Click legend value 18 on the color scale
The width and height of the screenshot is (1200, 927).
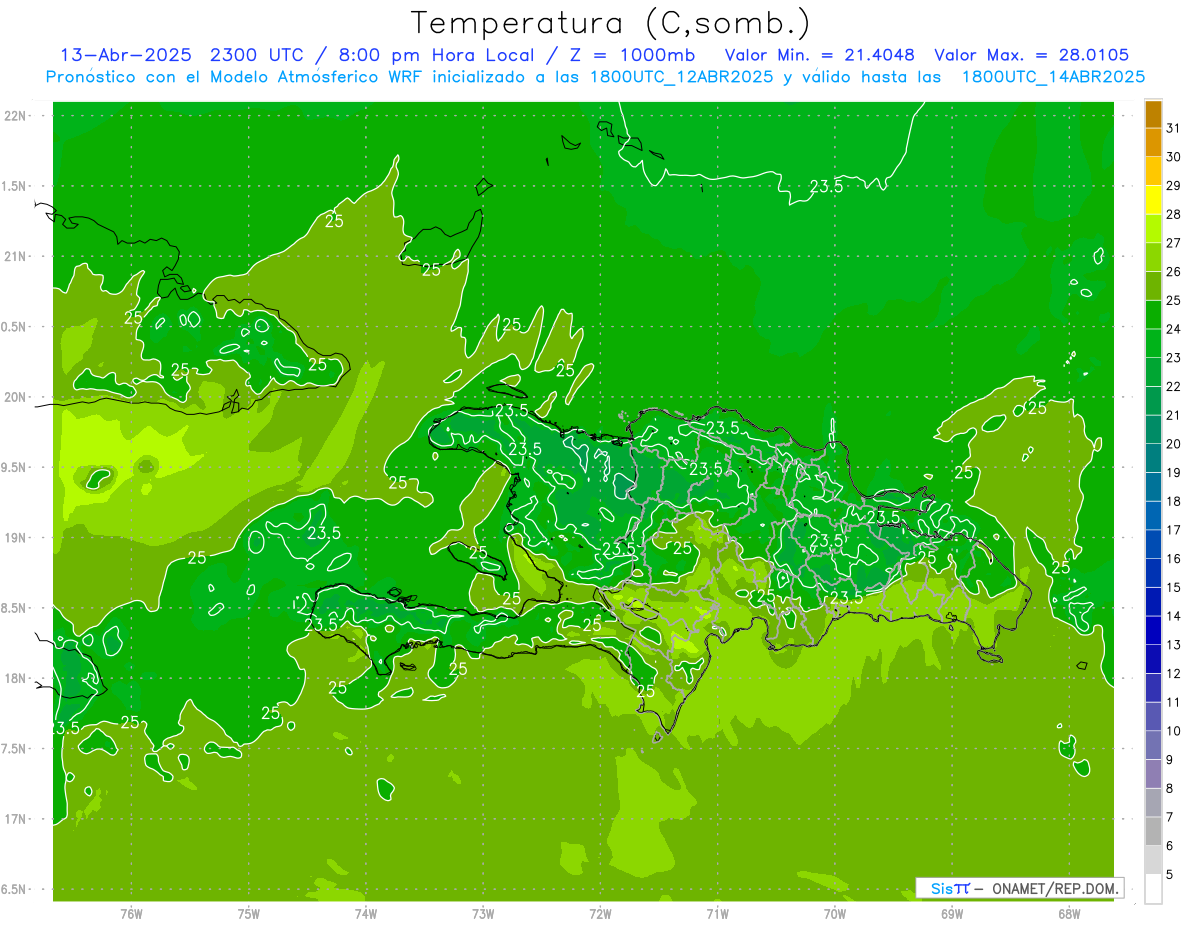pyautogui.click(x=1173, y=502)
